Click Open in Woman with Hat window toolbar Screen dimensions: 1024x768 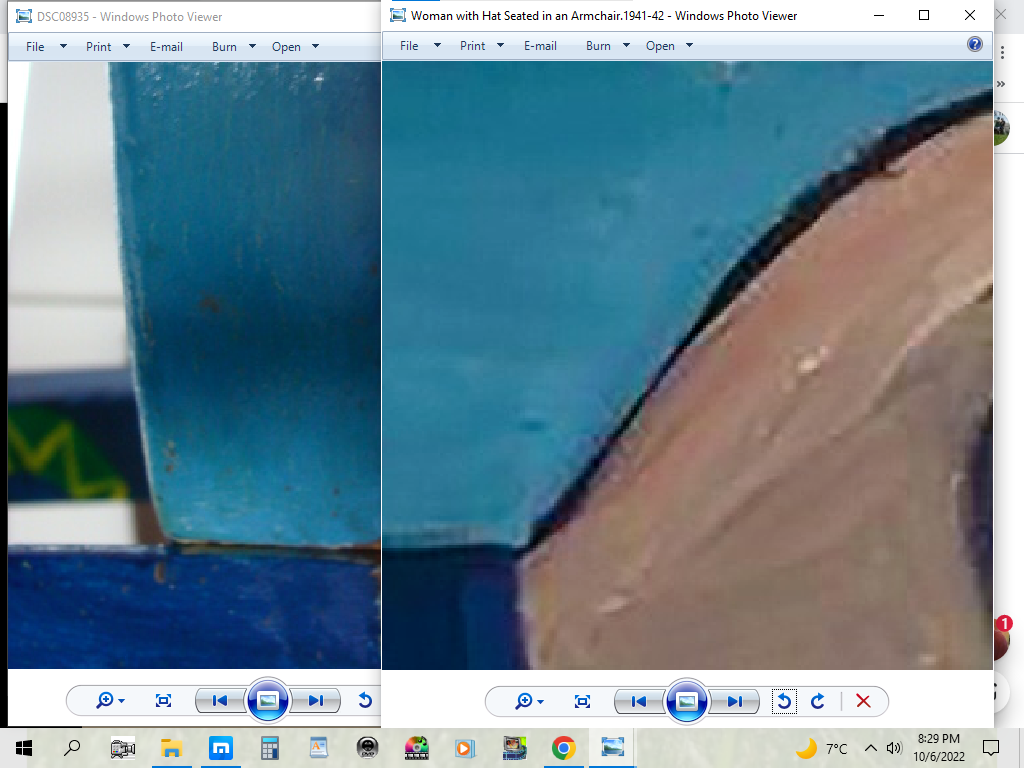pyautogui.click(x=660, y=46)
